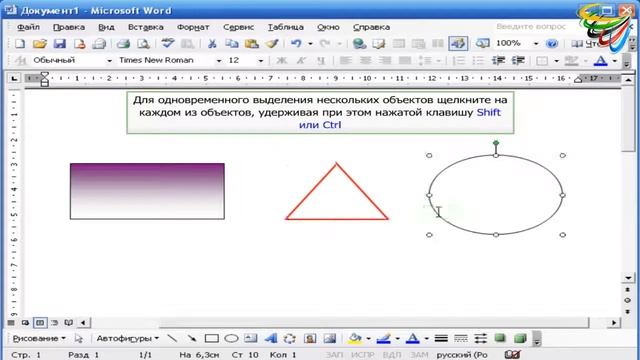Copy selection using the Copy icon

(232, 43)
